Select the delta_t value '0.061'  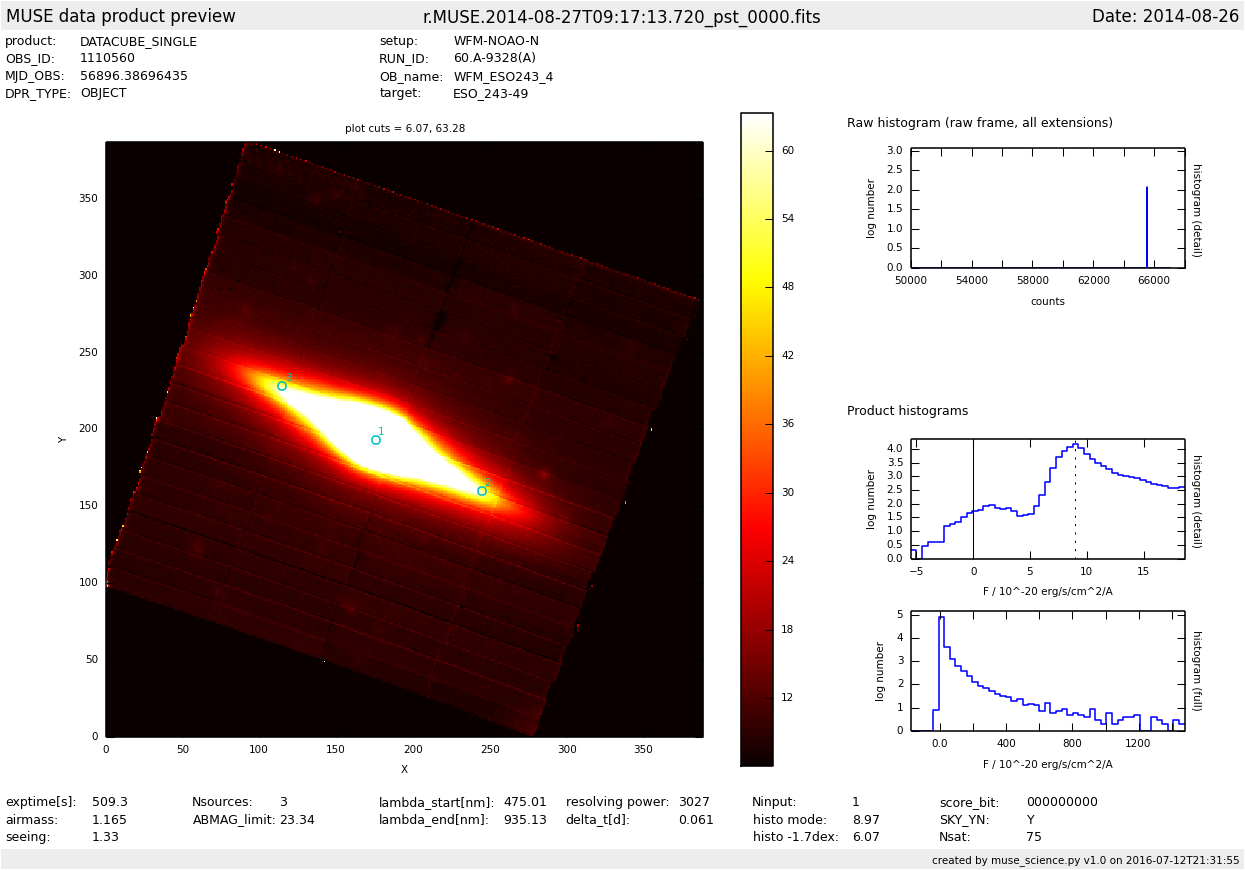[696, 820]
